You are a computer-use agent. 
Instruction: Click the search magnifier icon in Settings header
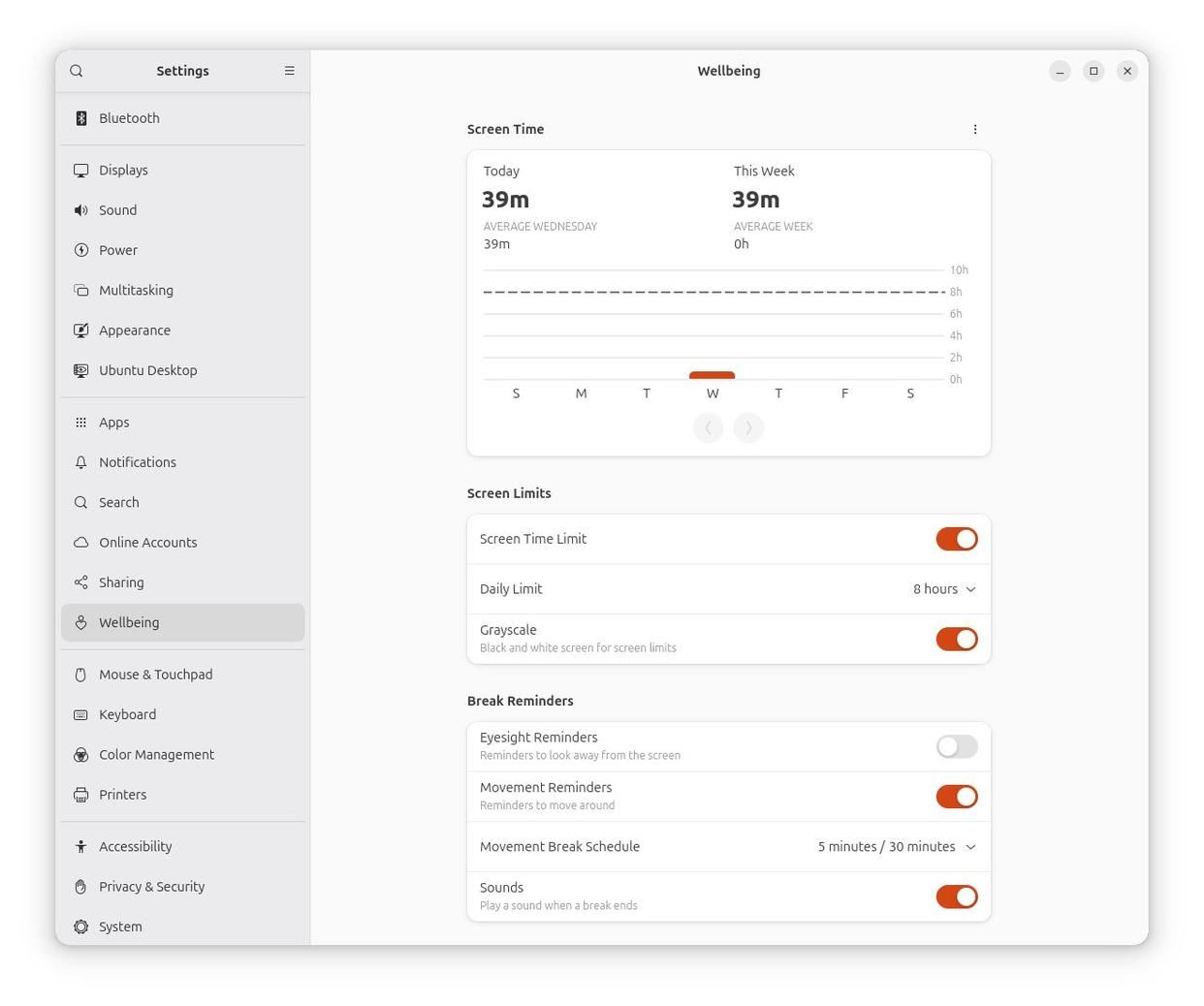point(77,71)
